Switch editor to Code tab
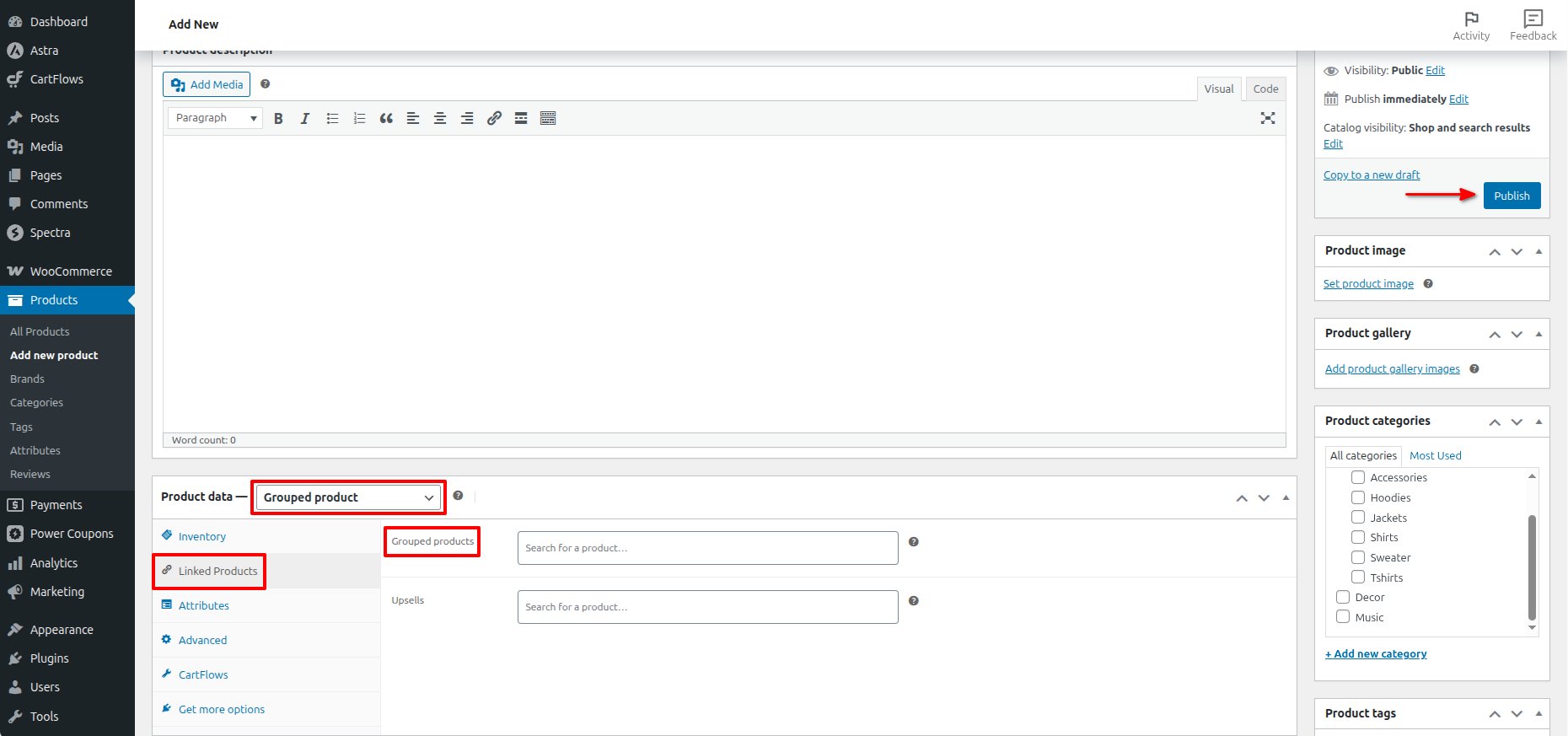Screen dimensions: 1568x736 pos(1265,89)
